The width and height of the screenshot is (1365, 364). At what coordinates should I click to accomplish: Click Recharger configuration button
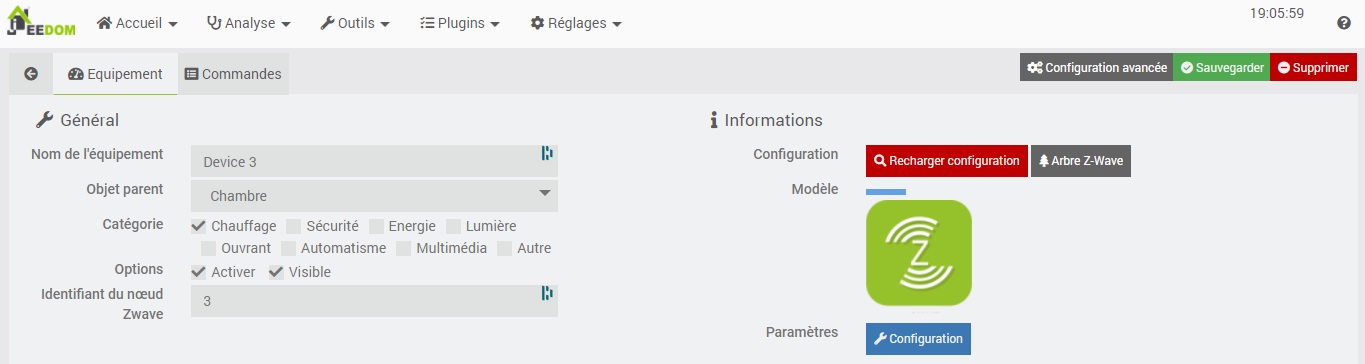click(947, 161)
